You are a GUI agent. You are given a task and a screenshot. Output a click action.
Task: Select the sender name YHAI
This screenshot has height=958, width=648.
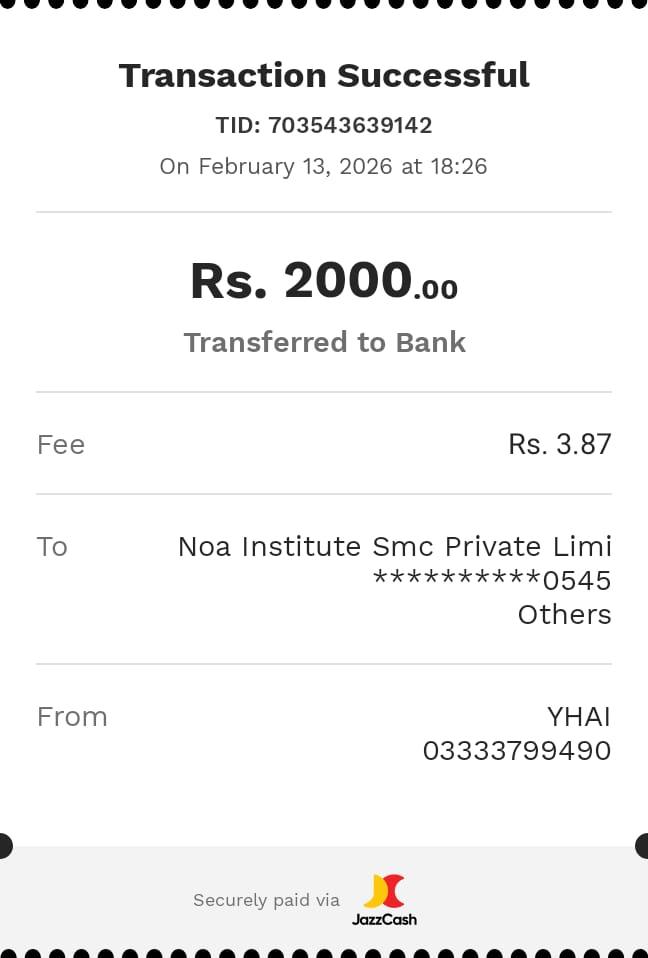click(578, 716)
